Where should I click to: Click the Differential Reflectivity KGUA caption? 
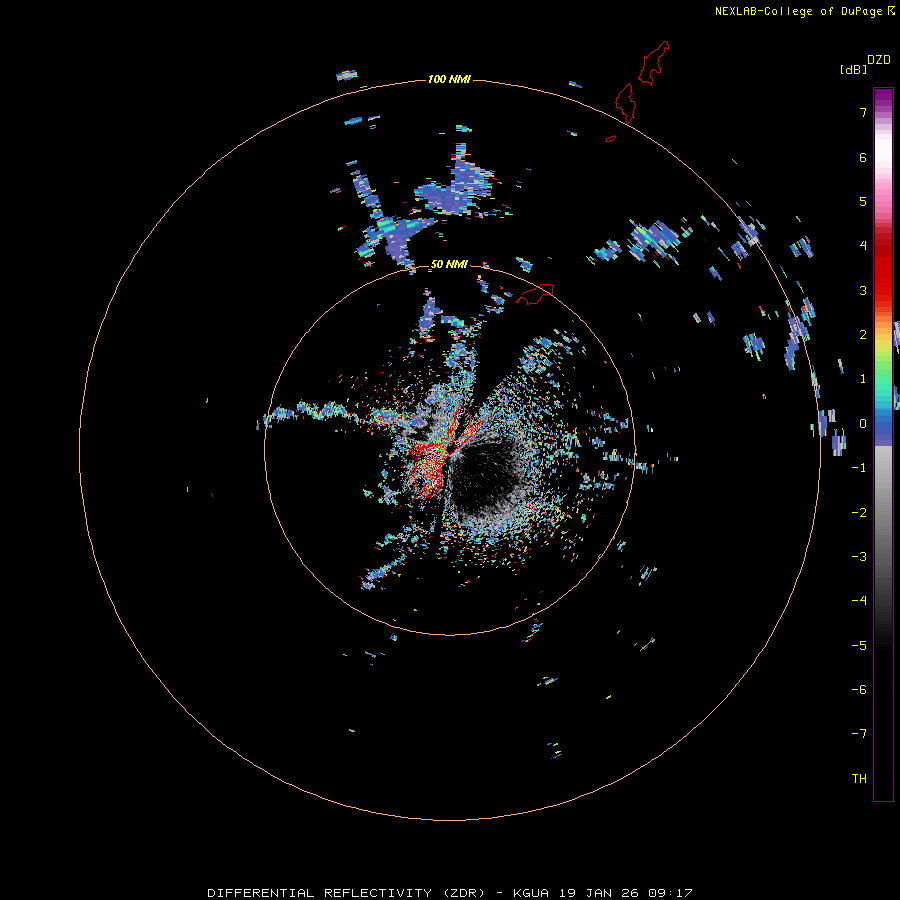pos(449,893)
